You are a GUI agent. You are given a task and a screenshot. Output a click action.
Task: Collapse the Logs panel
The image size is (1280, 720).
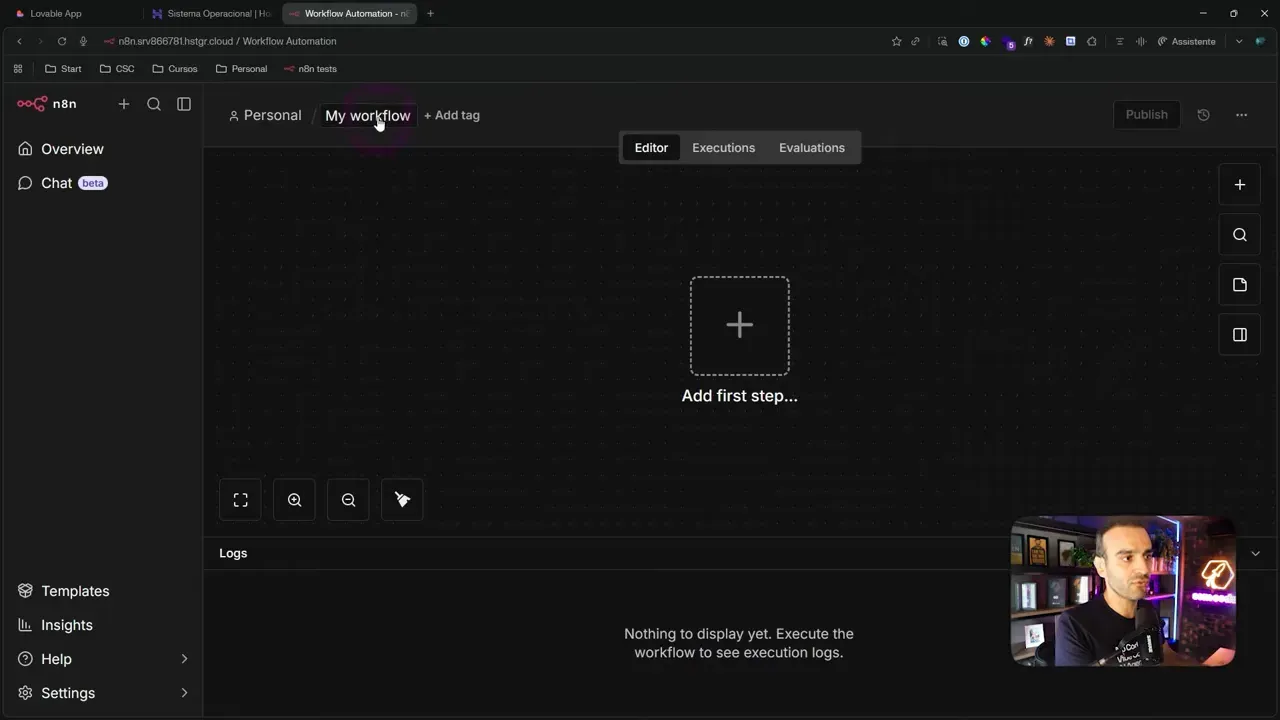1255,553
